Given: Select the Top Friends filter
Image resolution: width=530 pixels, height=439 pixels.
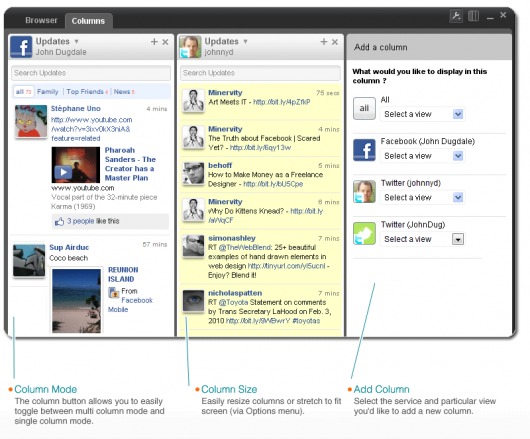Looking at the screenshot, I should (85, 92).
